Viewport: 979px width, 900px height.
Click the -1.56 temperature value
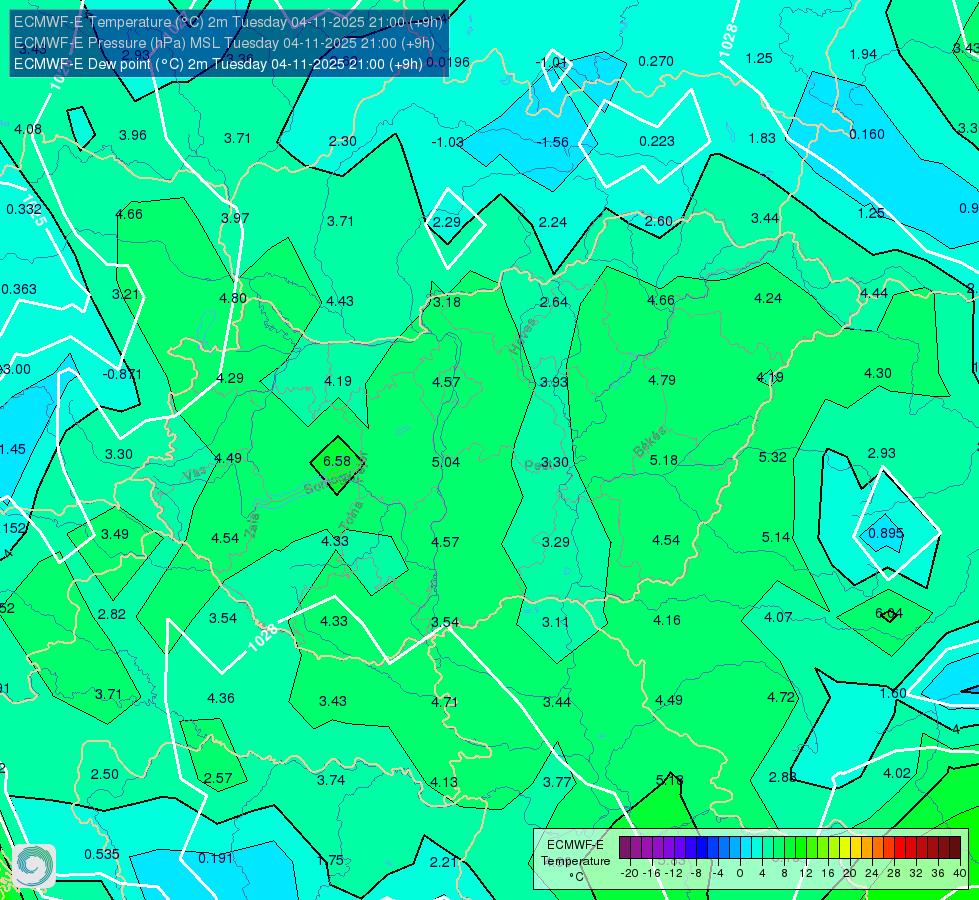(x=553, y=142)
